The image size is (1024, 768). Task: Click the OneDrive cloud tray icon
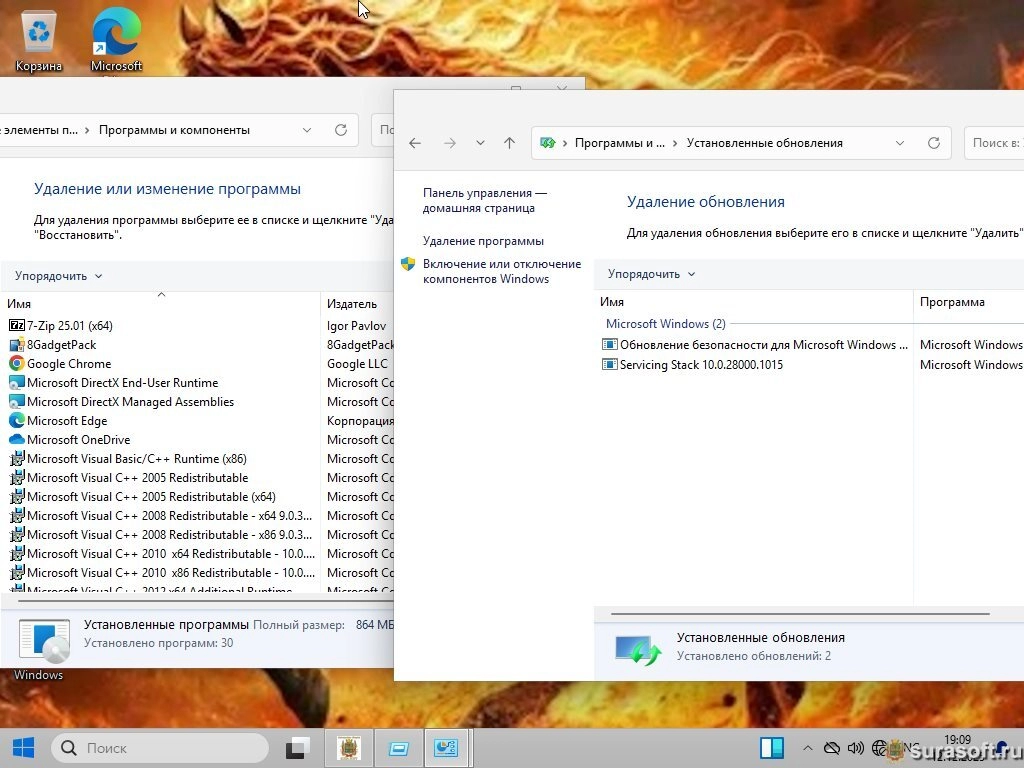[831, 748]
